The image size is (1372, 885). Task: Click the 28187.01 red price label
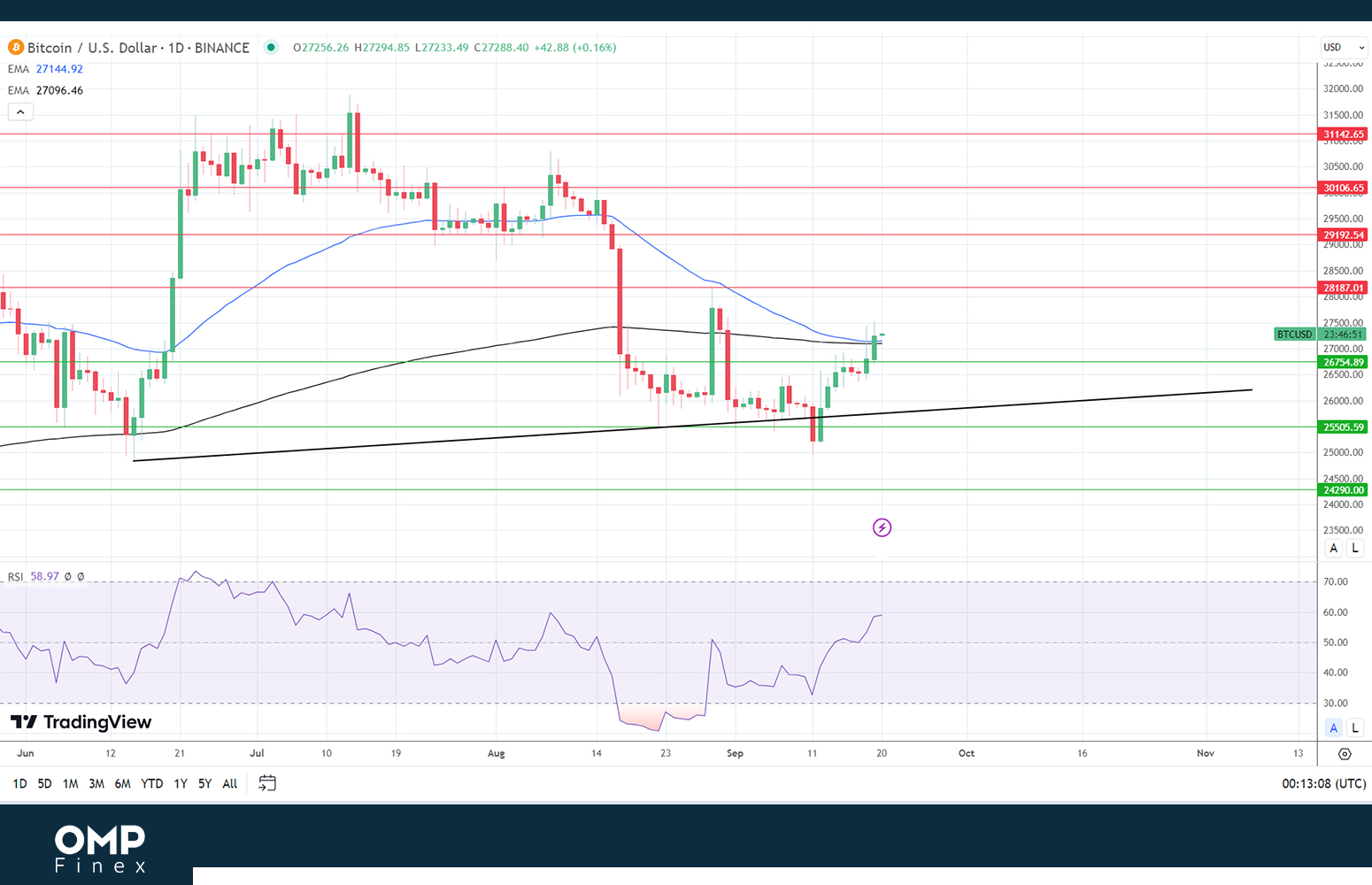[x=1344, y=288]
